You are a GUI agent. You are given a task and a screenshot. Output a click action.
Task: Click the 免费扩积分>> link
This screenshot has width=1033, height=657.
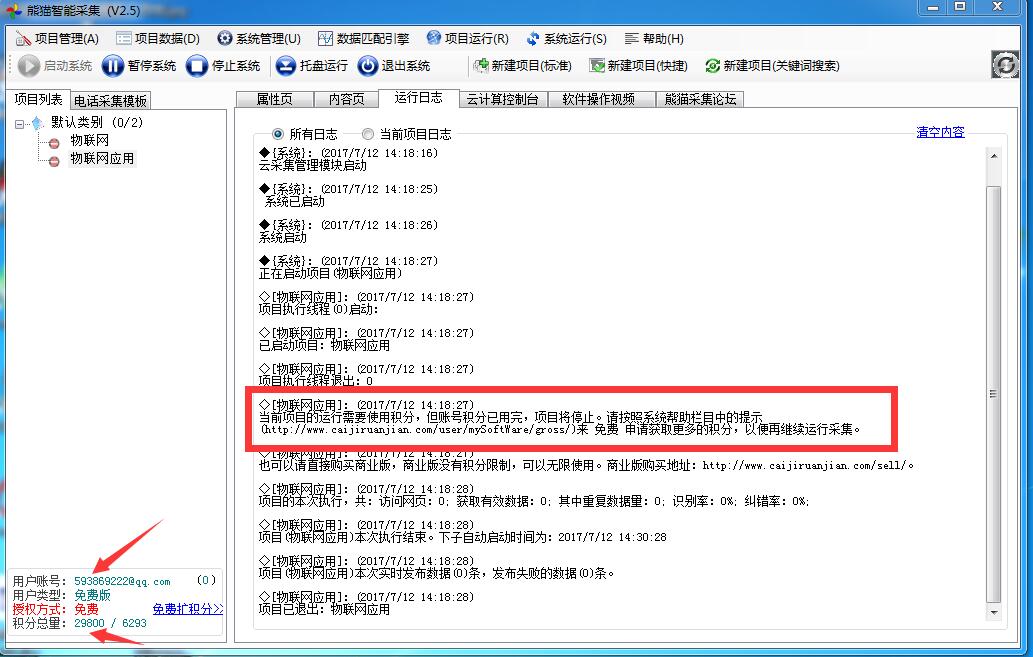tap(187, 609)
